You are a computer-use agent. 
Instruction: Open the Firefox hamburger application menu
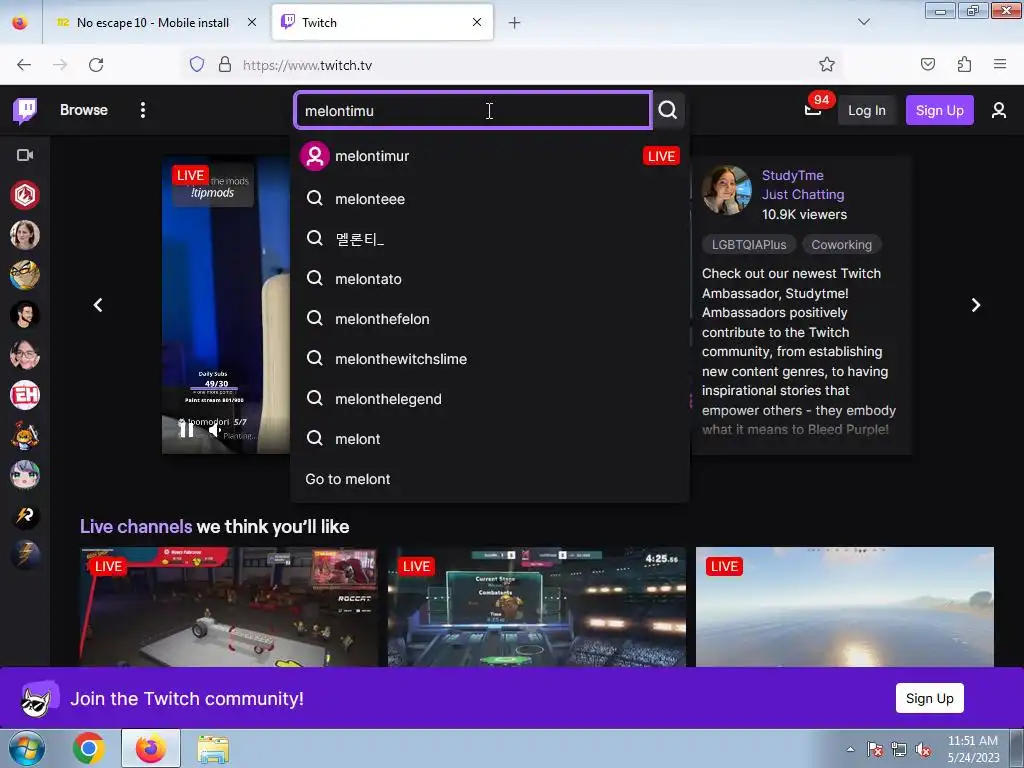pyautogui.click(x=1000, y=64)
